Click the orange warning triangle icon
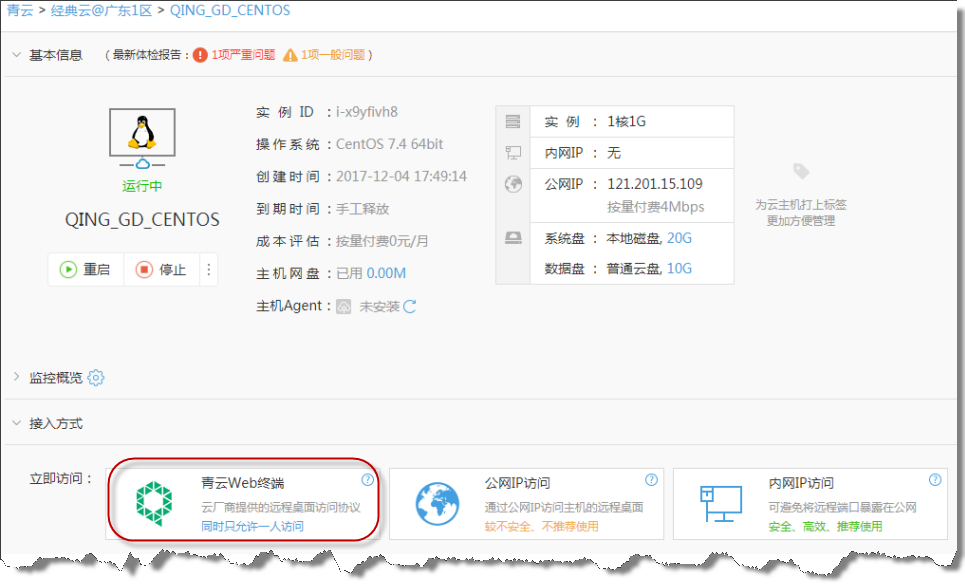Viewport: 965px width, 584px height. coord(290,55)
